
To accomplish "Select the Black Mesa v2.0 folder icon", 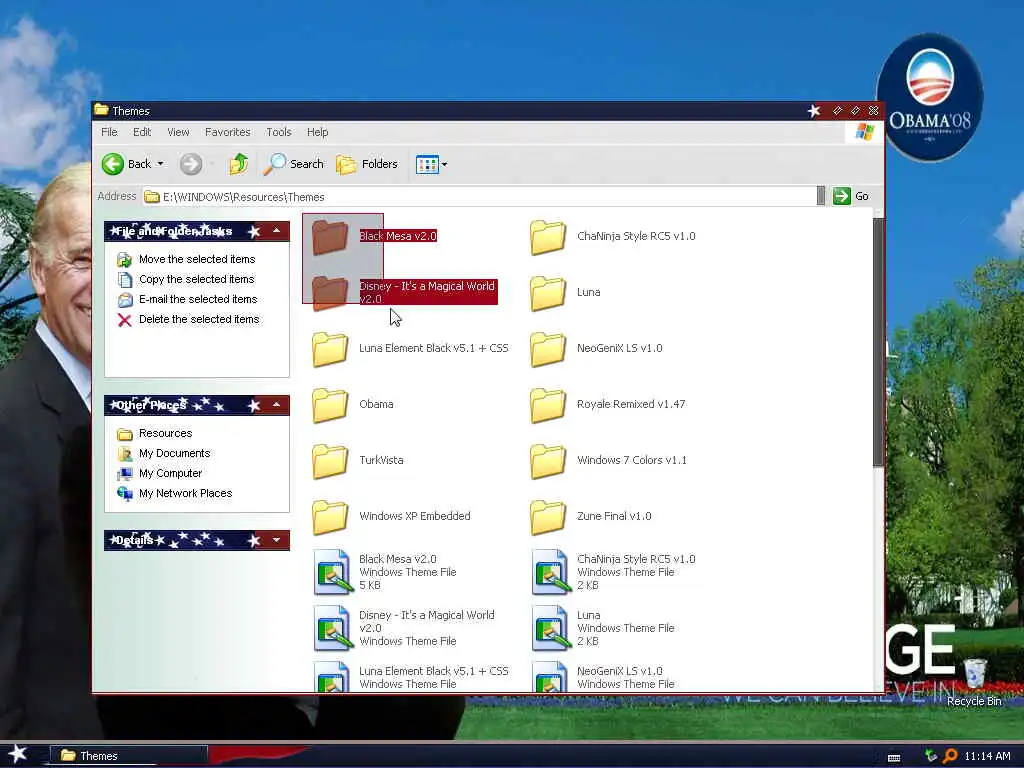I will point(330,236).
